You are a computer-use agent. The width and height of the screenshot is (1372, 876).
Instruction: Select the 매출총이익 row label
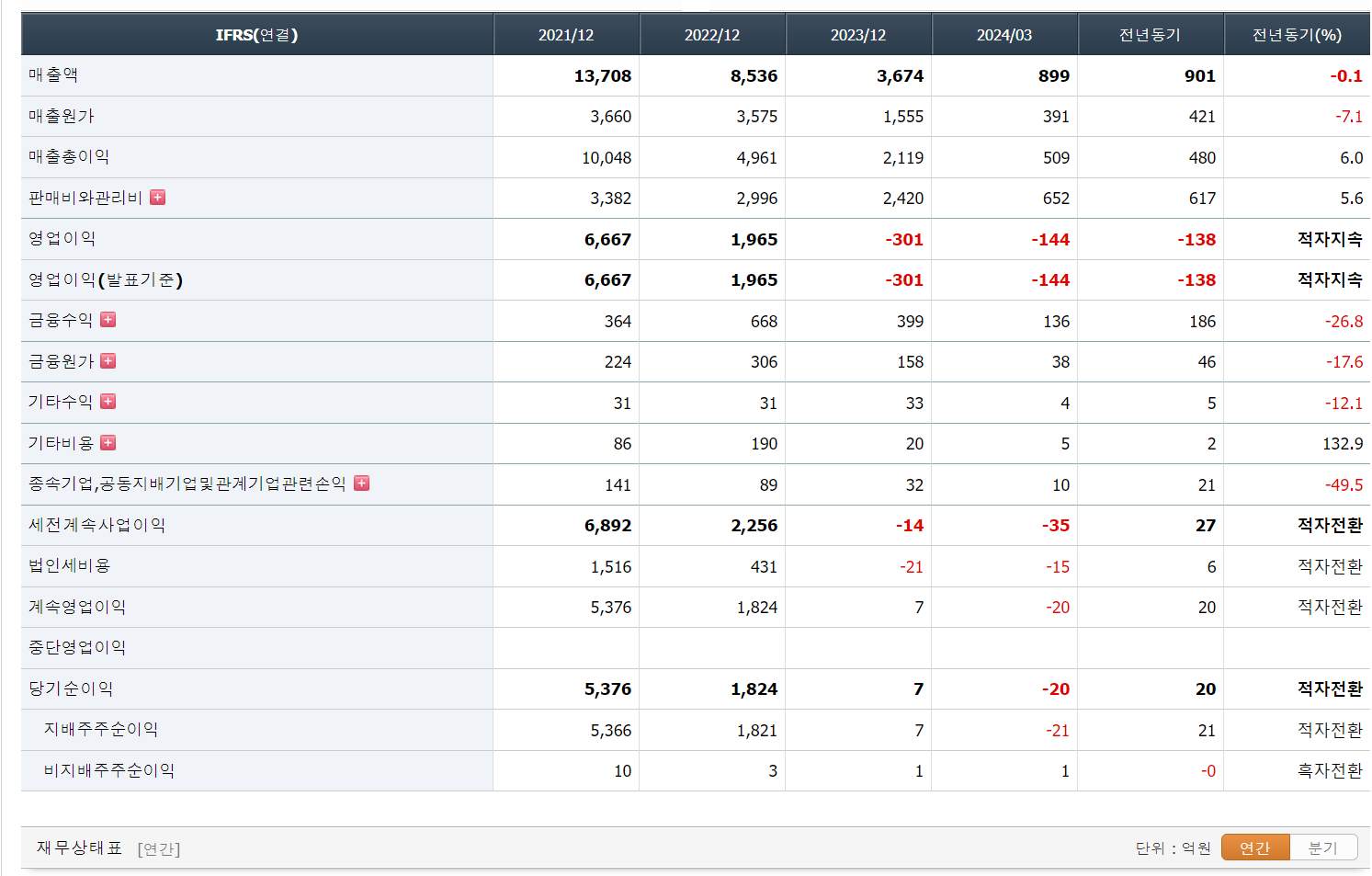click(69, 157)
